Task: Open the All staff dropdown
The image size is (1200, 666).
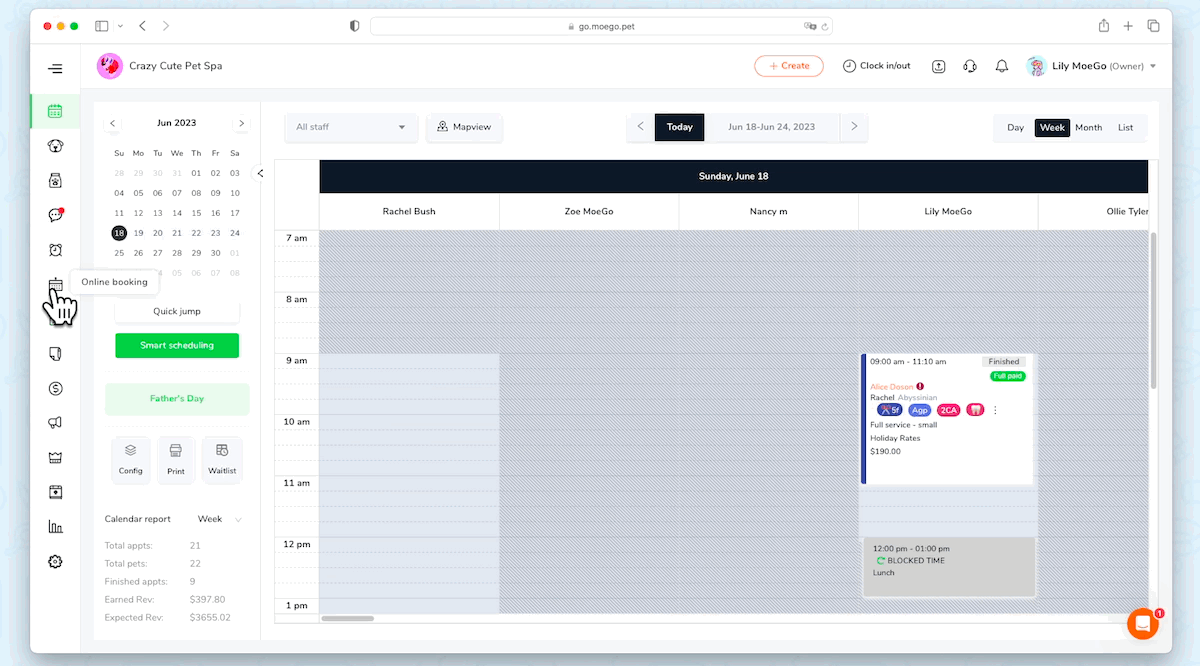Action: (351, 127)
